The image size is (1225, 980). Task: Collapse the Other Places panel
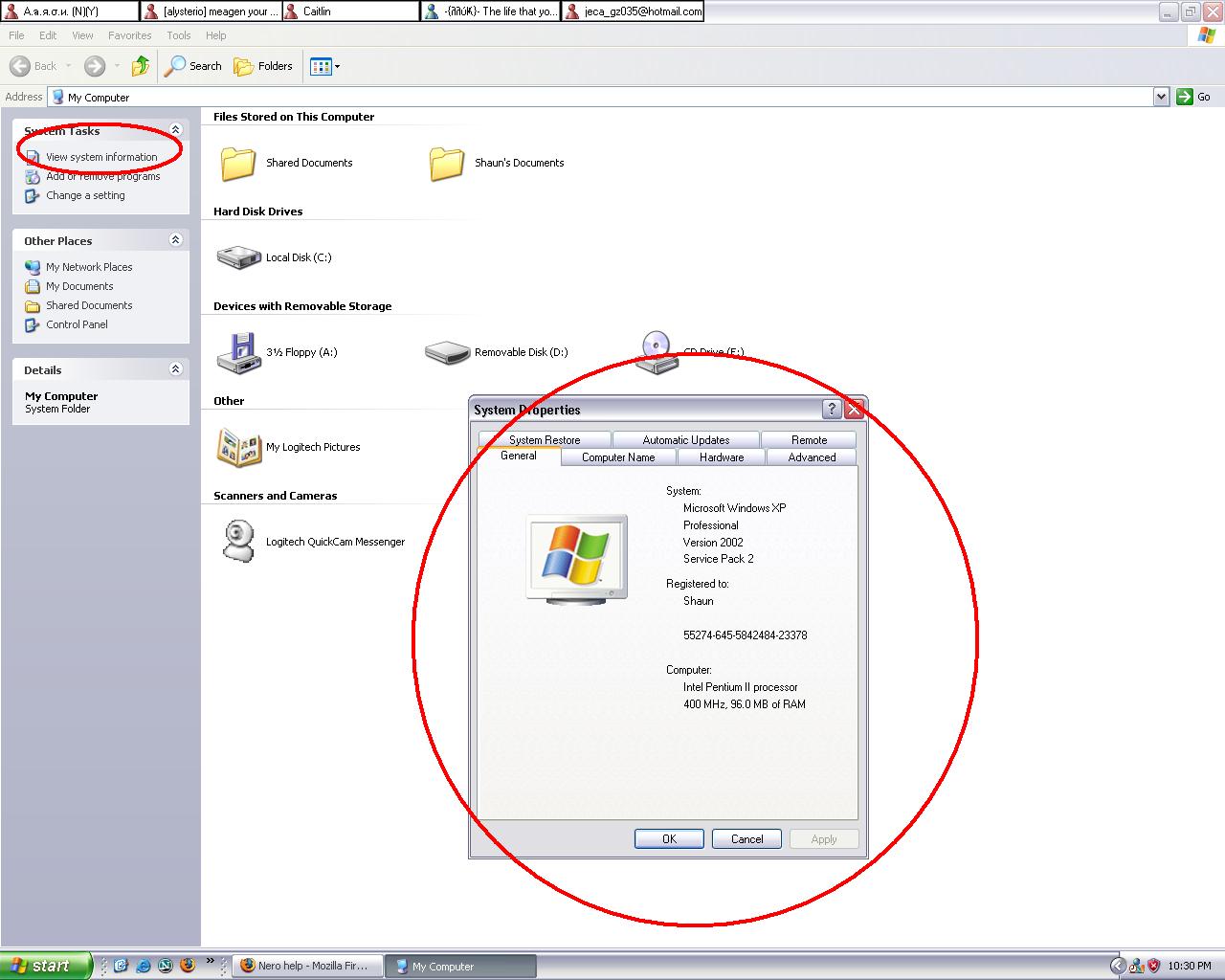click(175, 240)
